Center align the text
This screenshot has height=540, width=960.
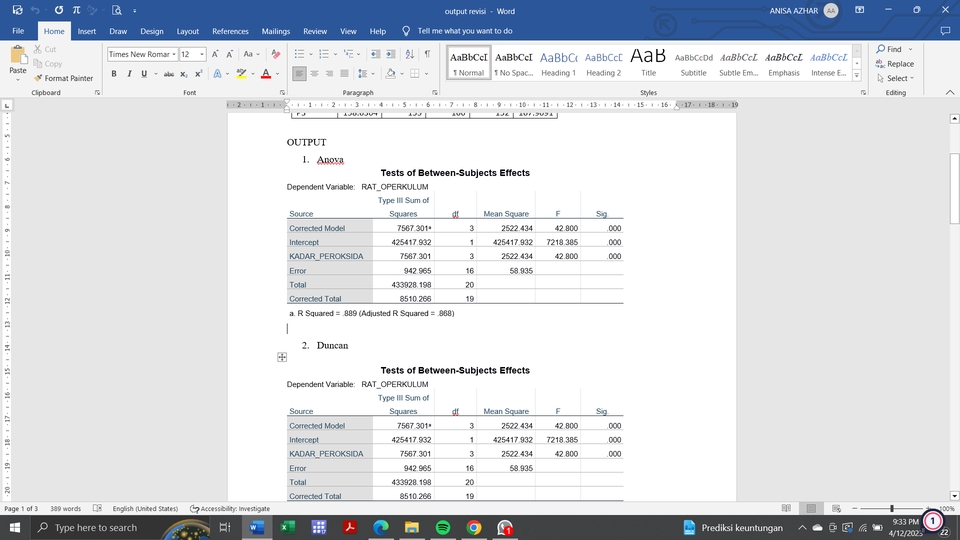point(314,73)
